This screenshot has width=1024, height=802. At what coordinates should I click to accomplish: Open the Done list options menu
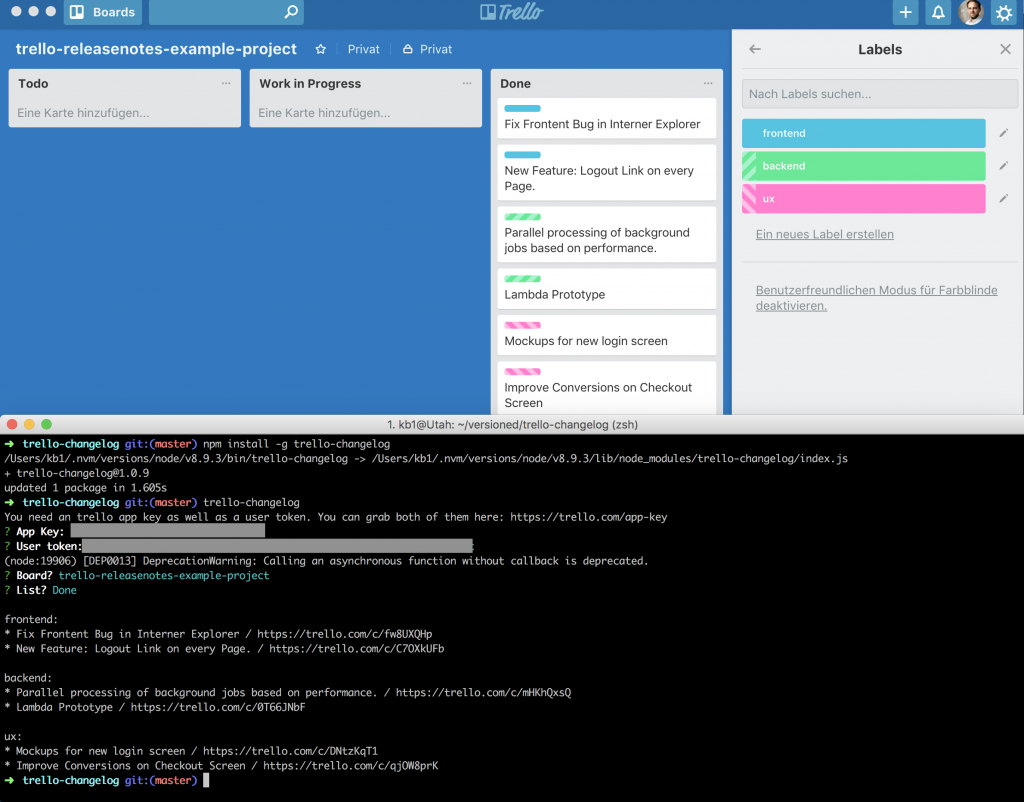[x=708, y=83]
